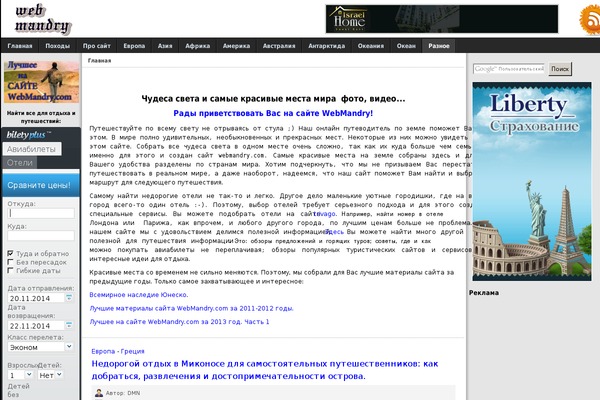Enable the 'Без пересадок' checkbox
The image size is (600, 400).
[11, 262]
